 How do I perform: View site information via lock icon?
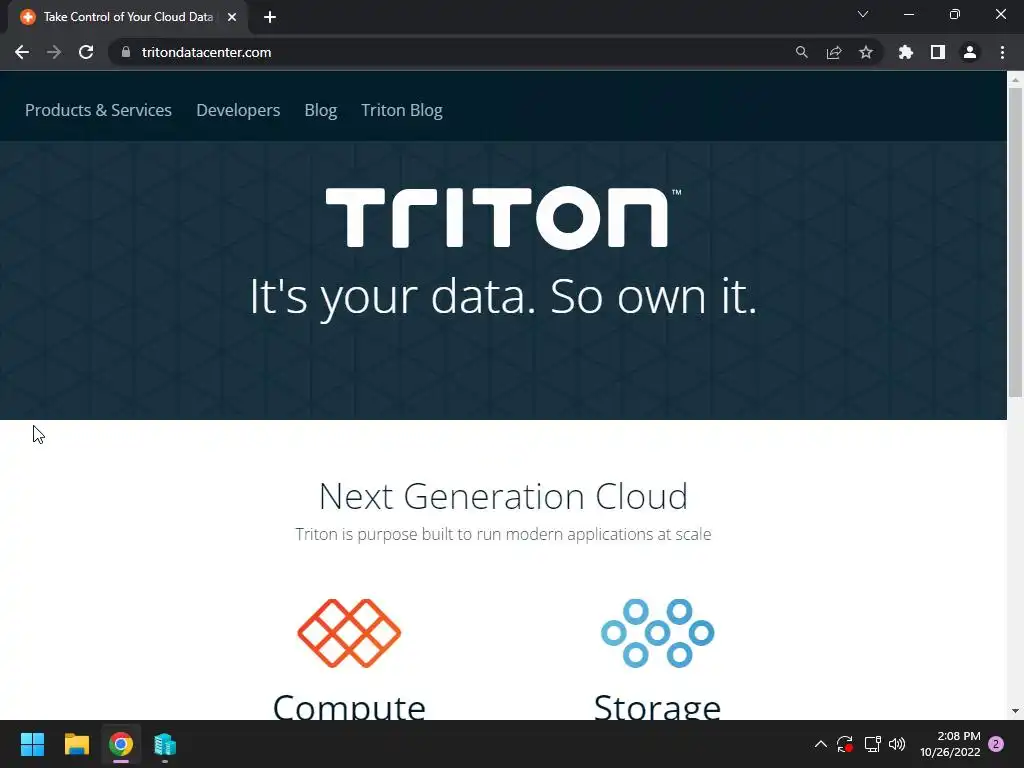coord(126,52)
